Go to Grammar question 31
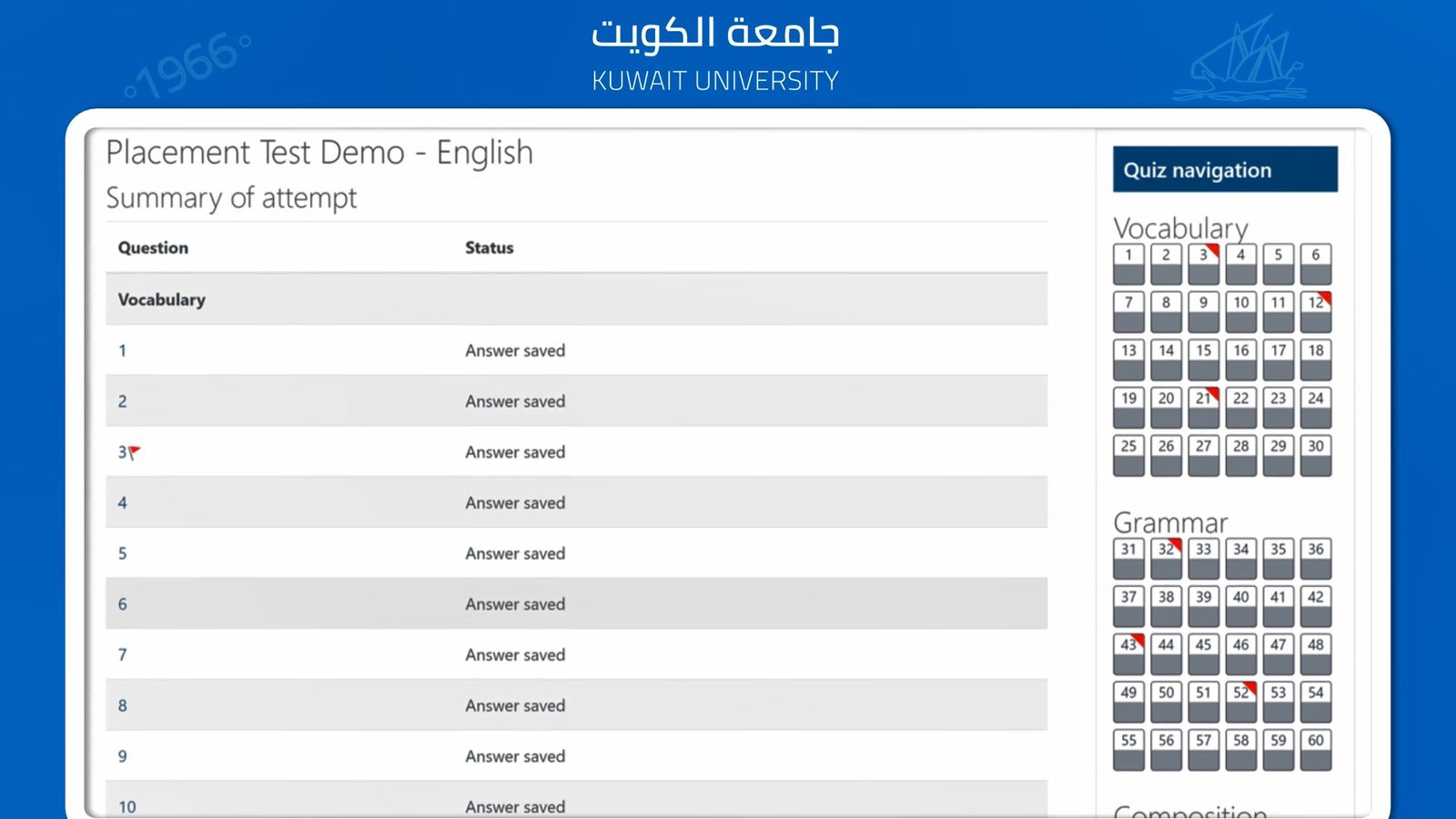 [x=1128, y=559]
